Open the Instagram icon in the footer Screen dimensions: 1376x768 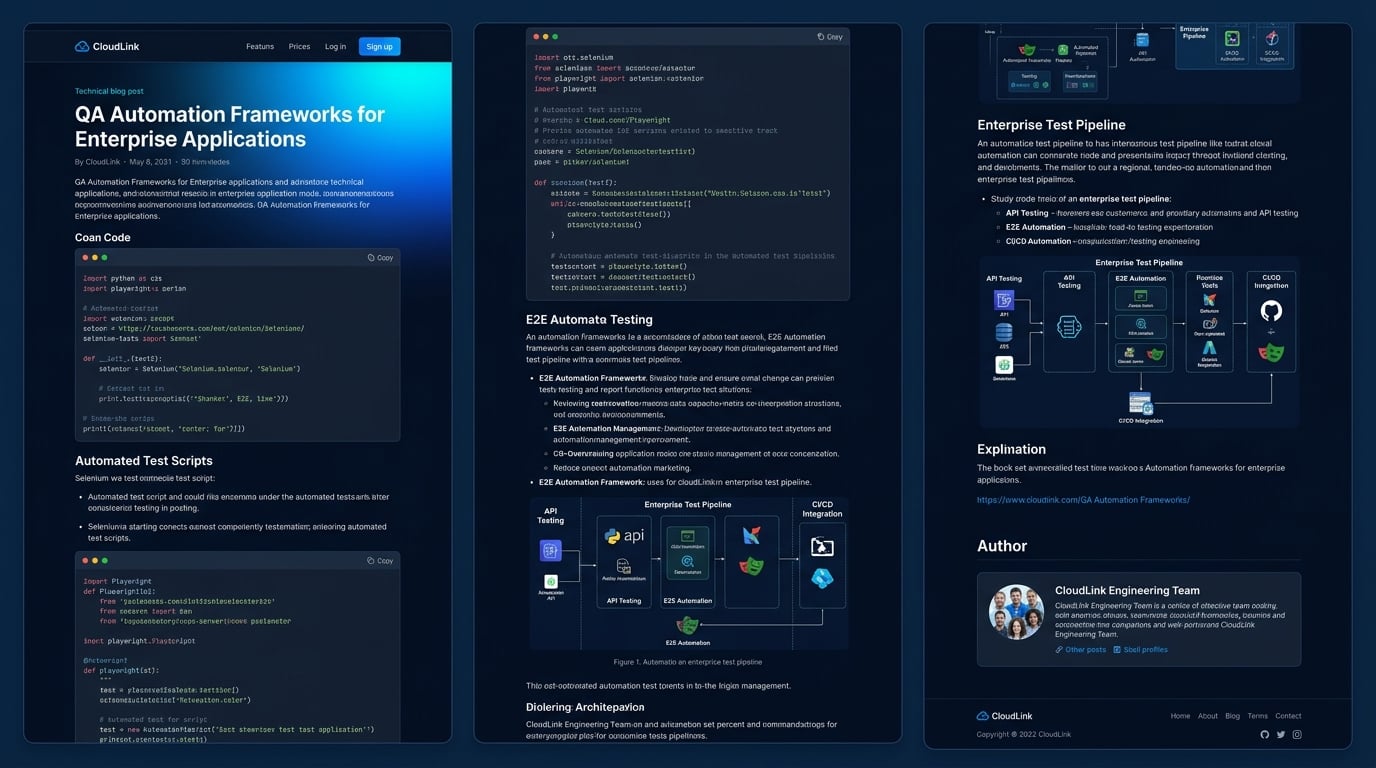click(1297, 734)
